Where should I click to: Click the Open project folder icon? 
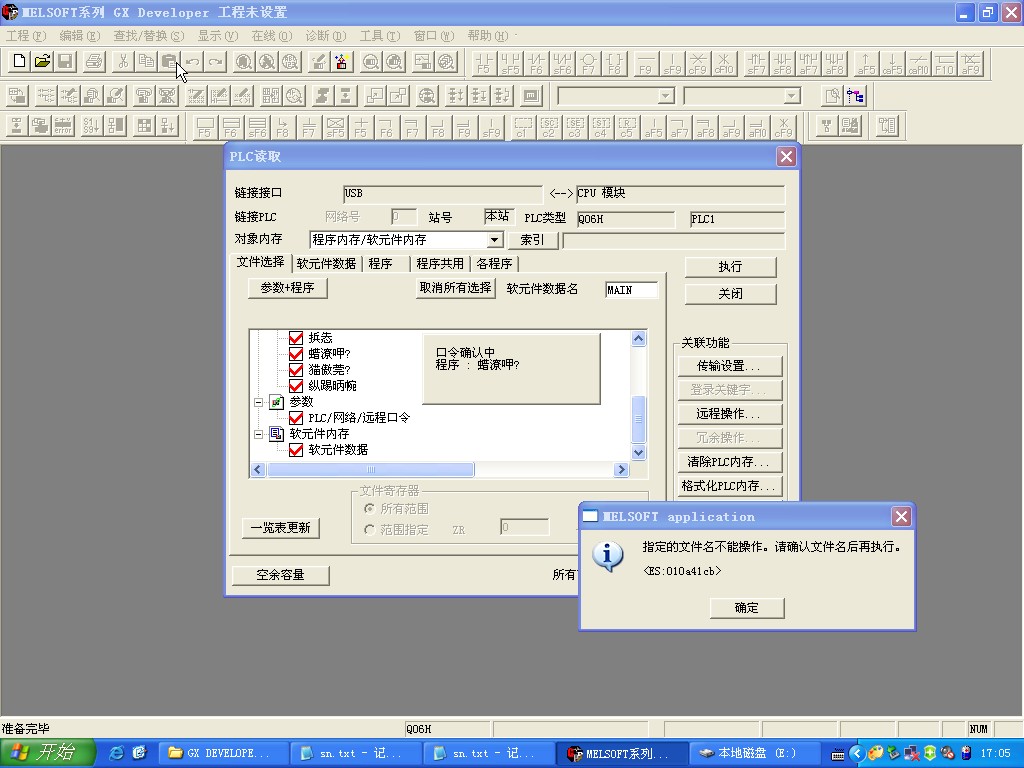pyautogui.click(x=42, y=62)
